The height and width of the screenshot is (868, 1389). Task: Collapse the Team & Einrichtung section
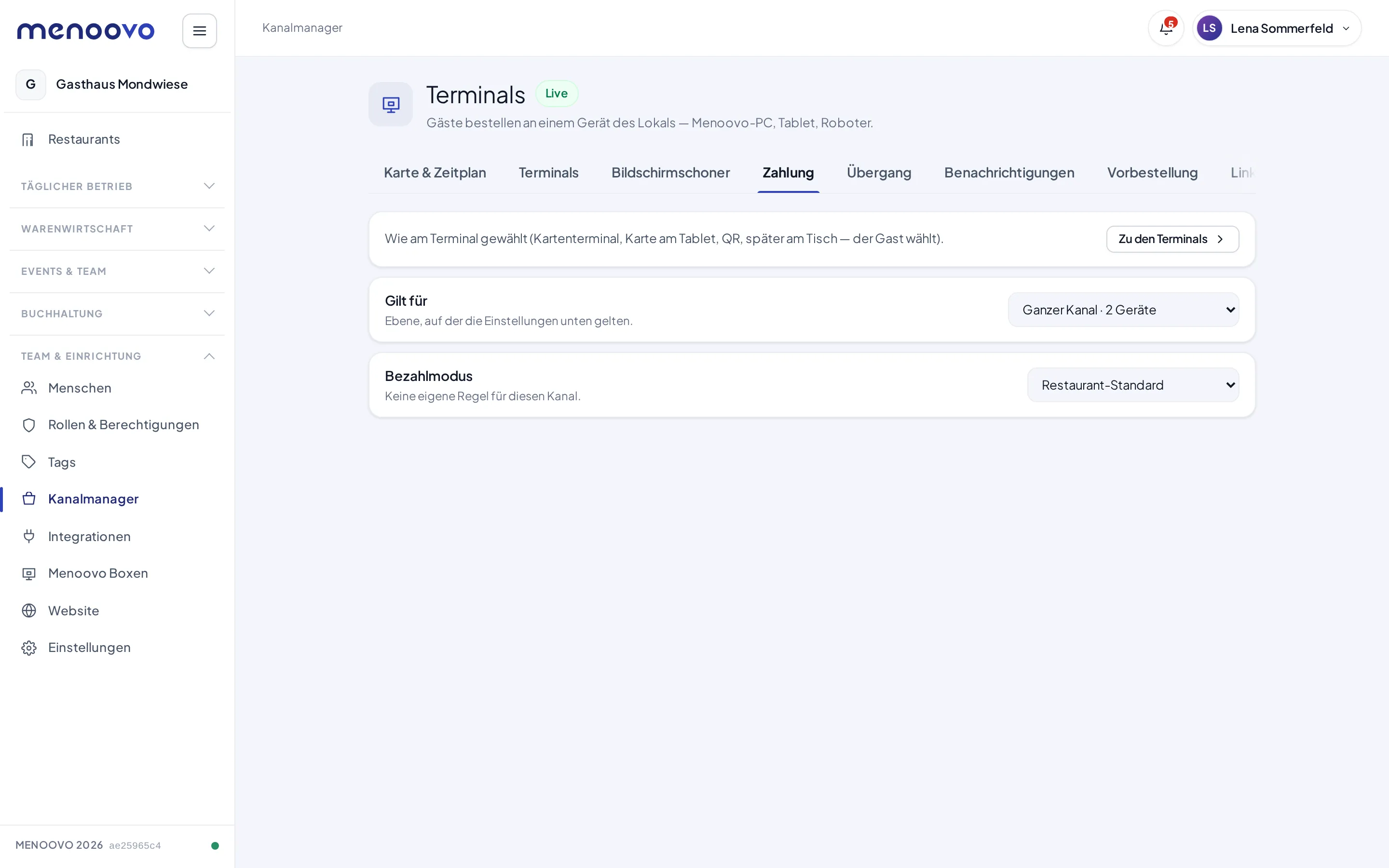point(117,356)
